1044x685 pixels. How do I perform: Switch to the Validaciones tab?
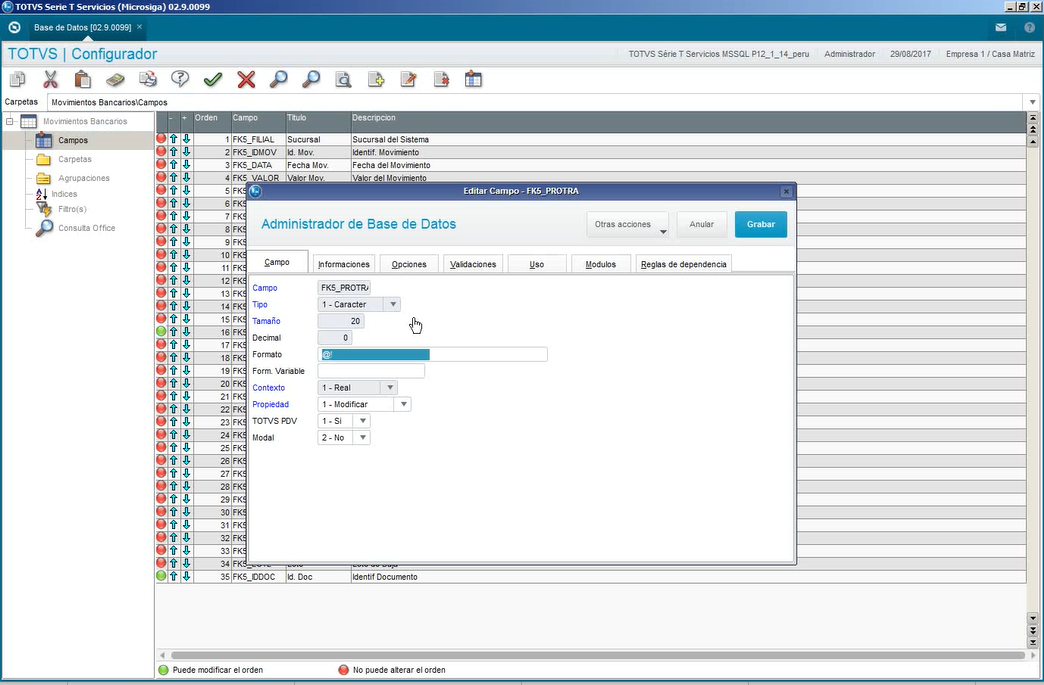(x=473, y=264)
